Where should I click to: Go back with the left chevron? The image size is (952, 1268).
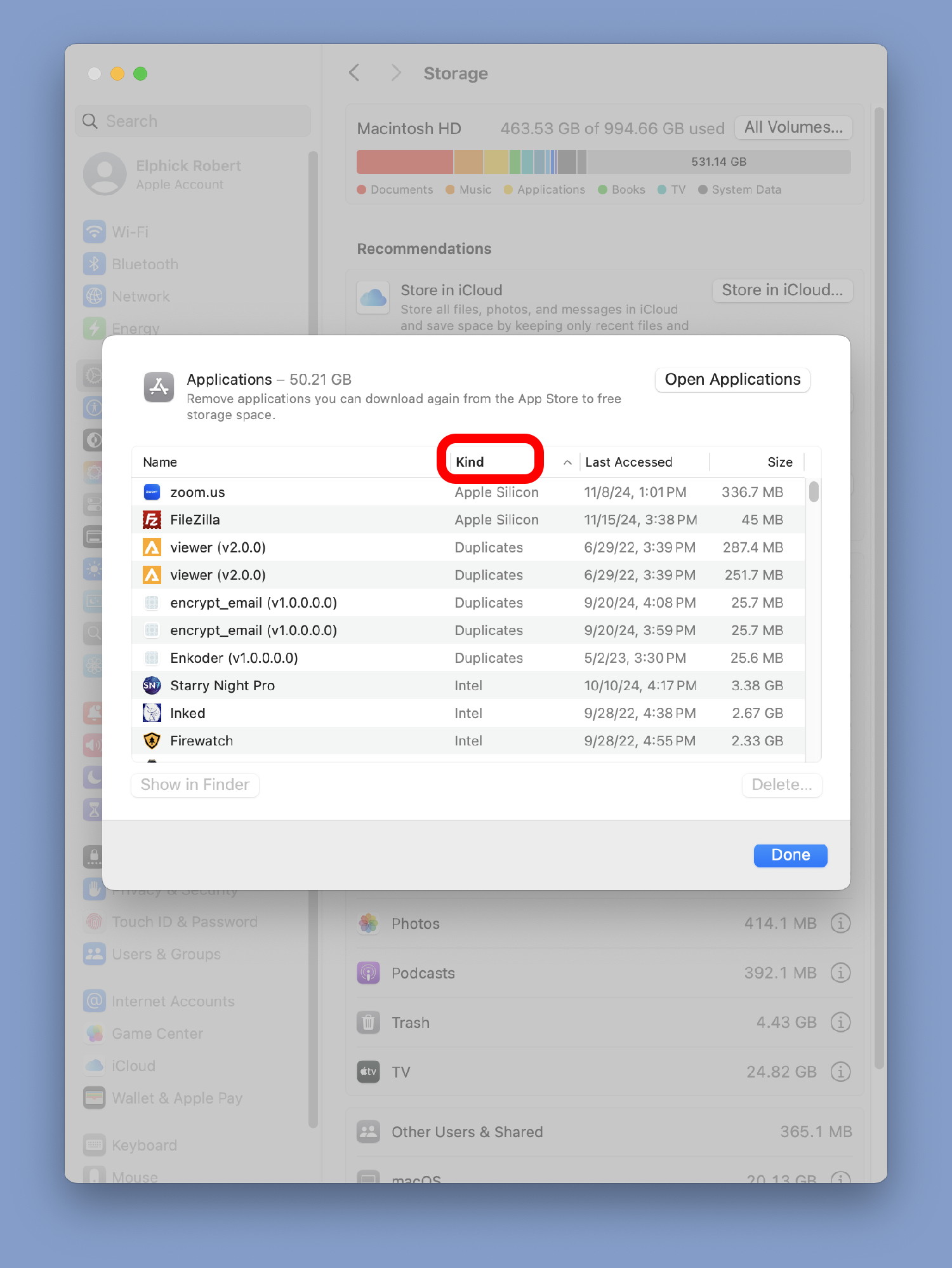pos(355,73)
